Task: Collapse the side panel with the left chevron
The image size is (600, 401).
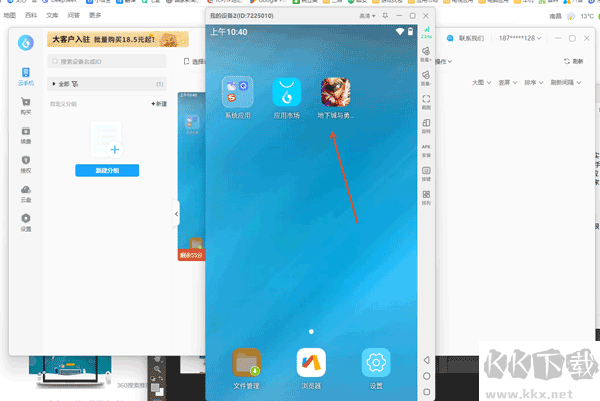Action: [x=176, y=214]
